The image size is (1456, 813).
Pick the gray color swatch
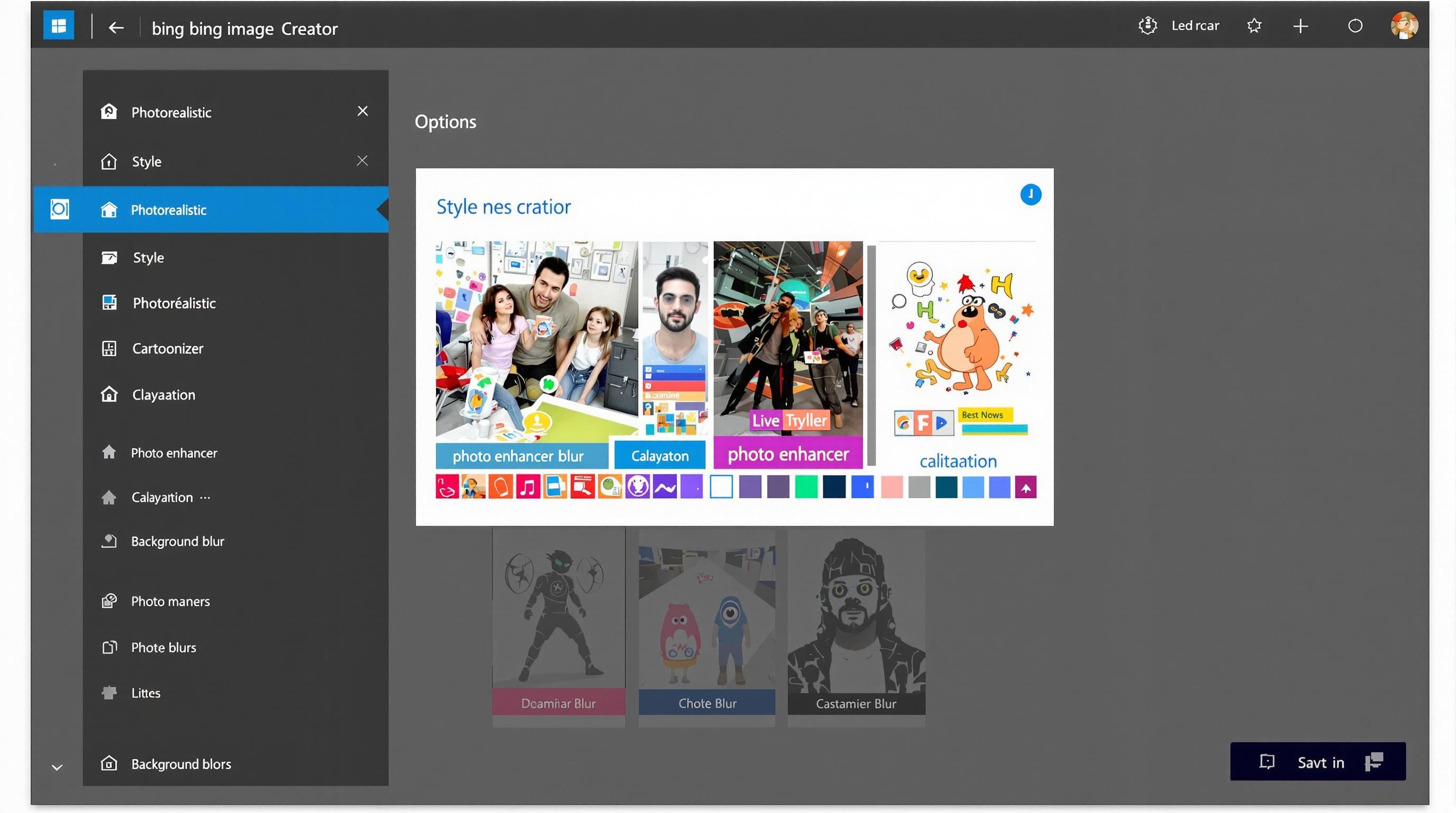point(919,487)
